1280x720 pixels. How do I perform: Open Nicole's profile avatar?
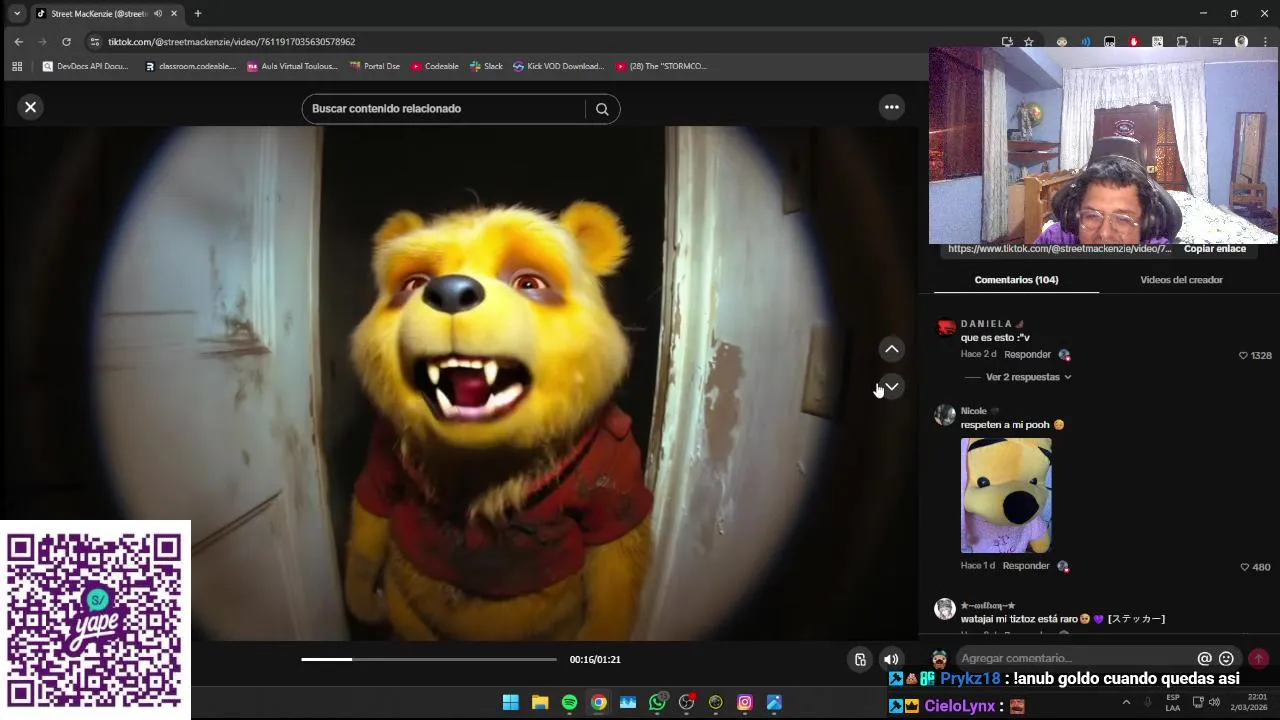pyautogui.click(x=945, y=416)
